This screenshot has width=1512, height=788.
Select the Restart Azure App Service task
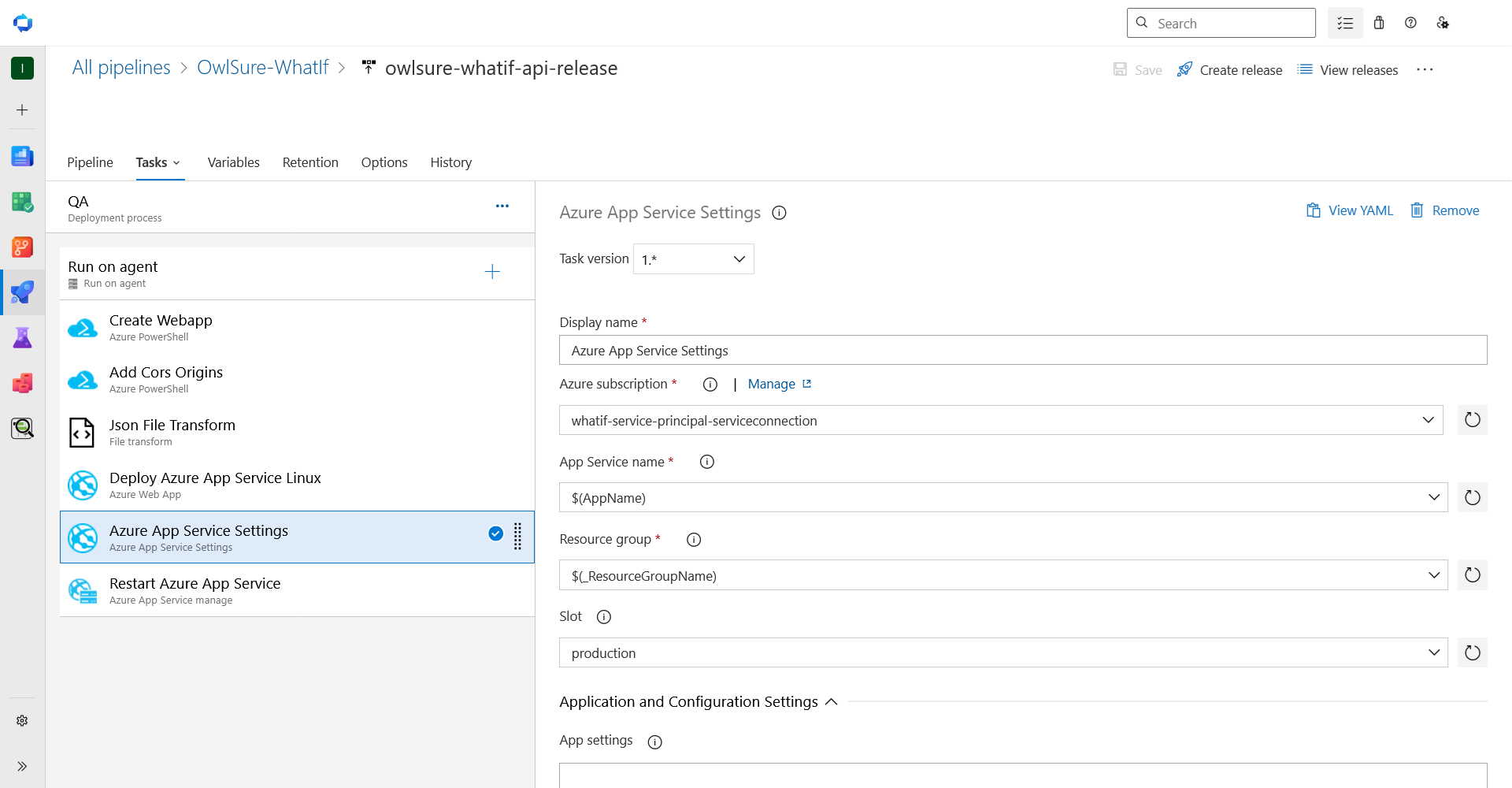pyautogui.click(x=297, y=590)
